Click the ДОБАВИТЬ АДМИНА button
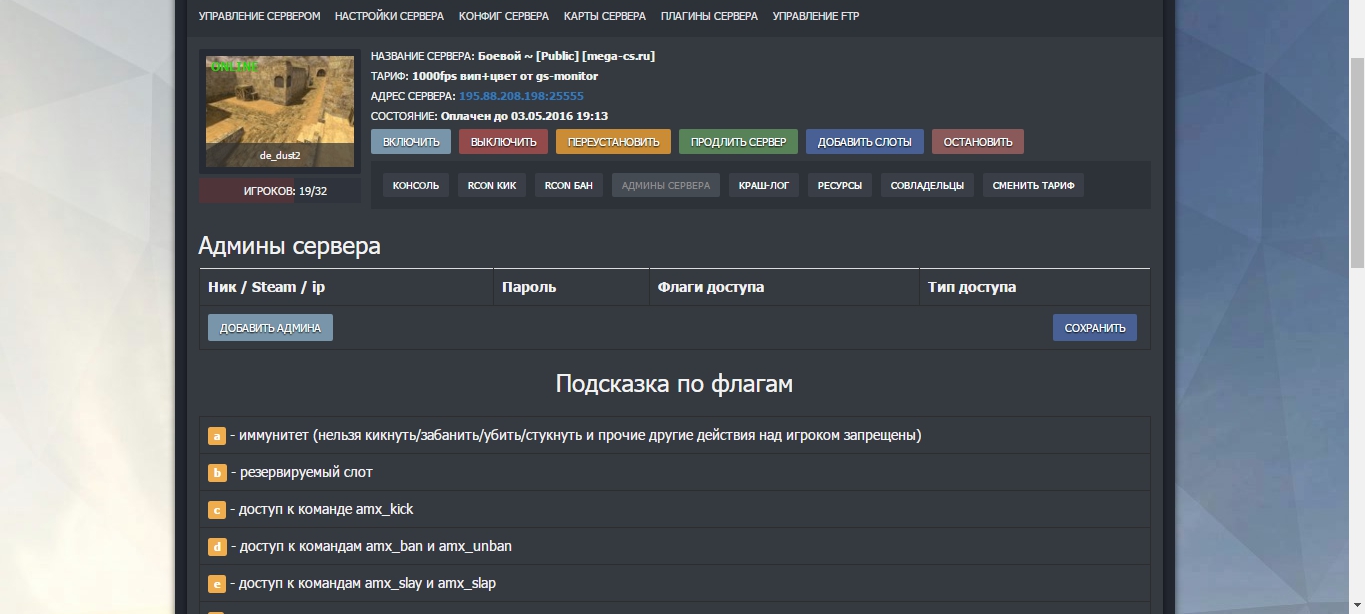 pyautogui.click(x=270, y=328)
